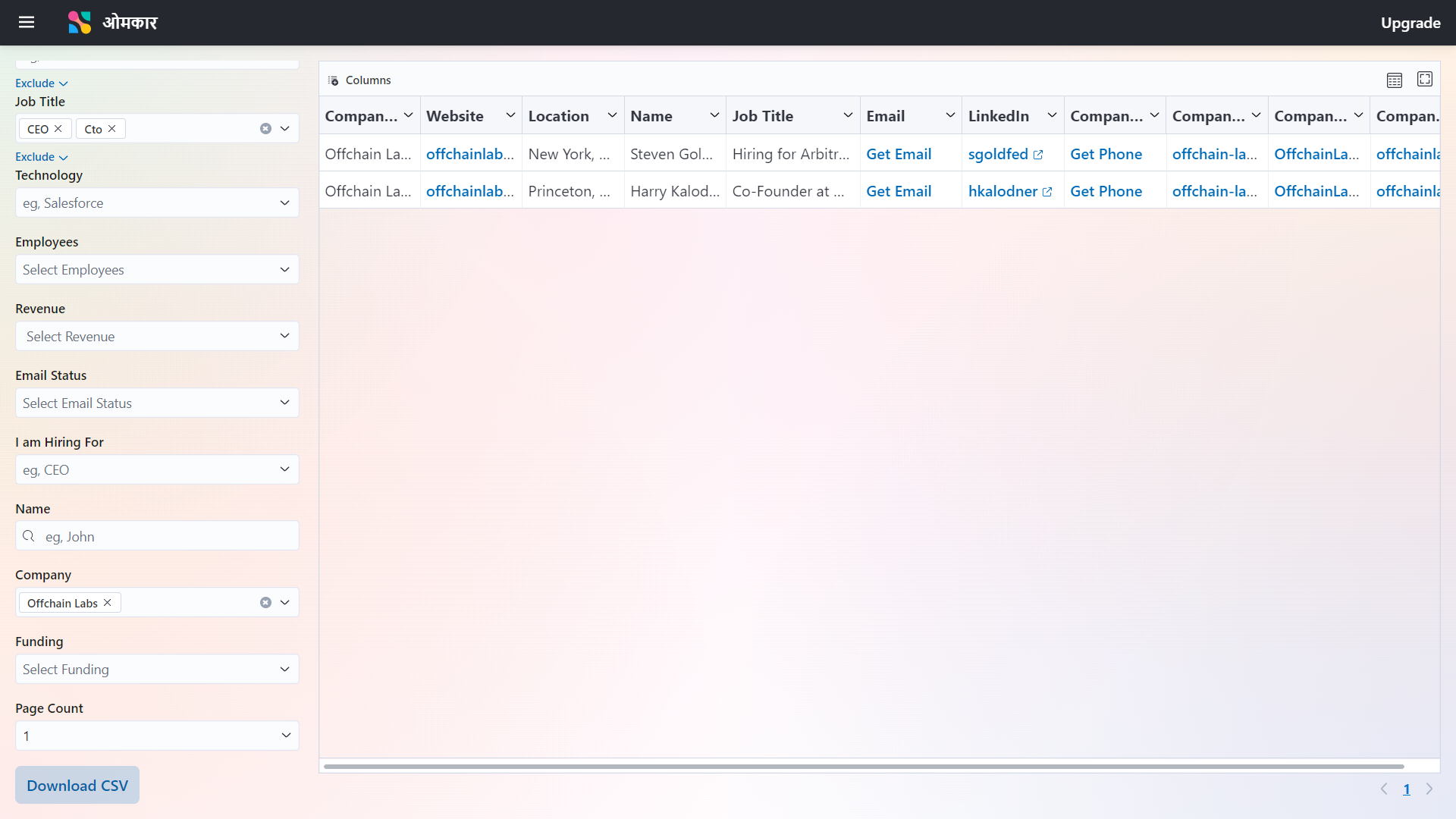Open sgoldfed LinkedIn external link icon
This screenshot has width=1456, height=819.
point(1038,155)
